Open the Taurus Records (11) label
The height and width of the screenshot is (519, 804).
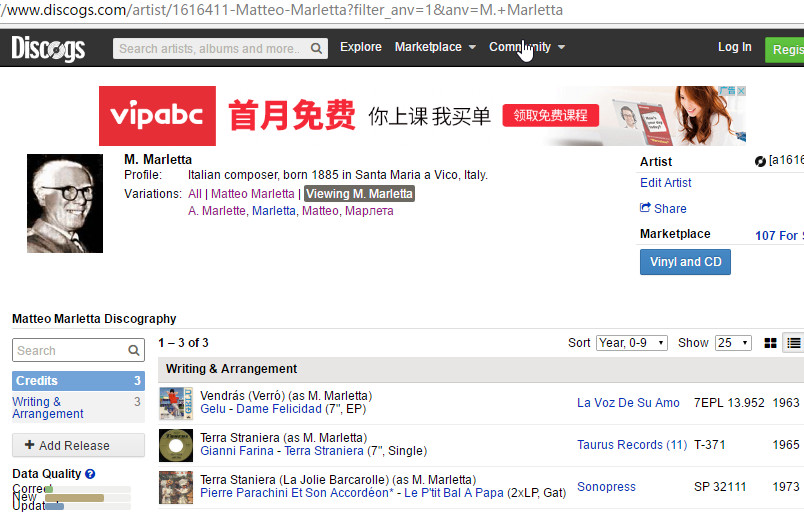[632, 445]
